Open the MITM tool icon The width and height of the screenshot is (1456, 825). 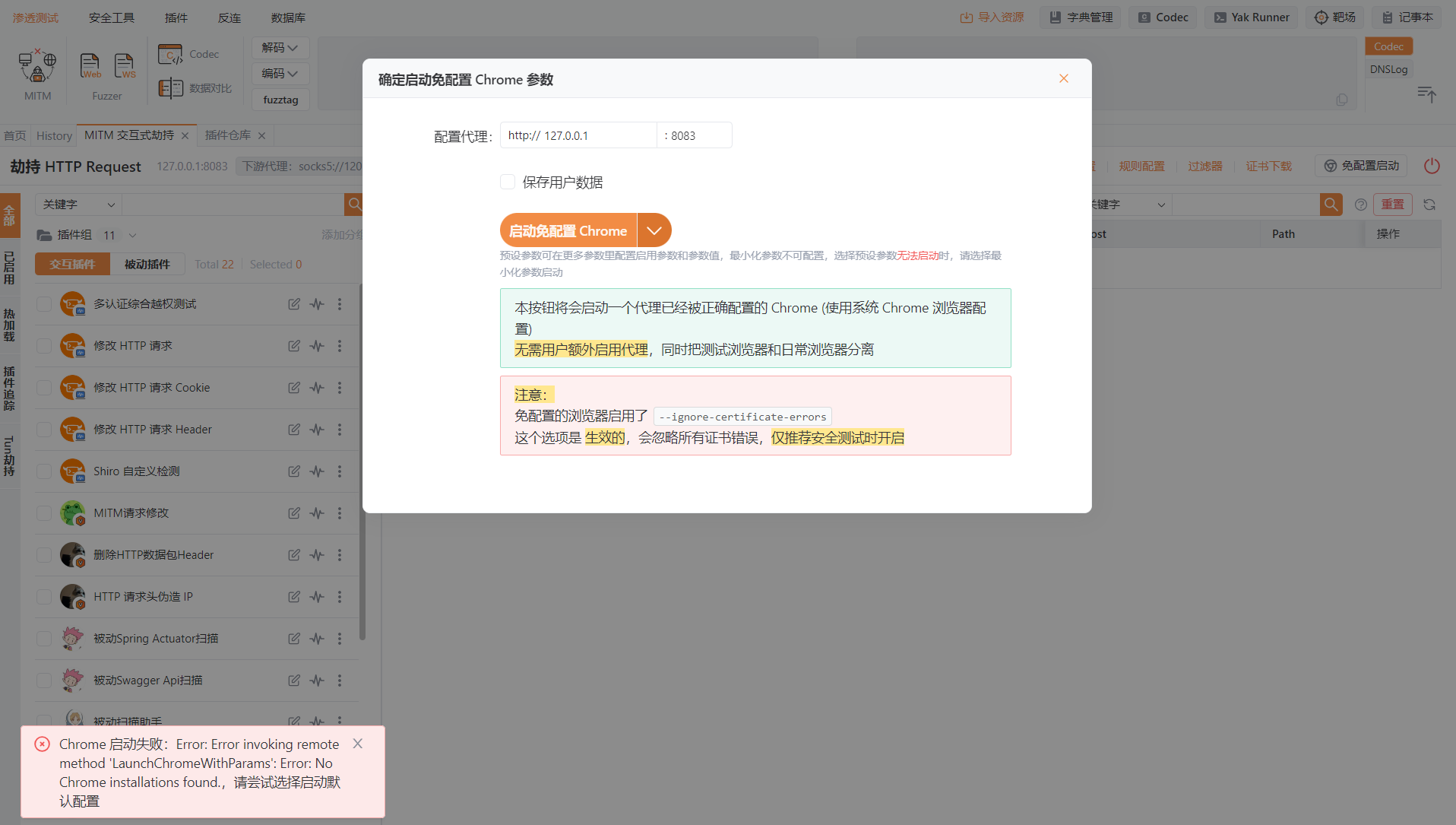coord(37,67)
